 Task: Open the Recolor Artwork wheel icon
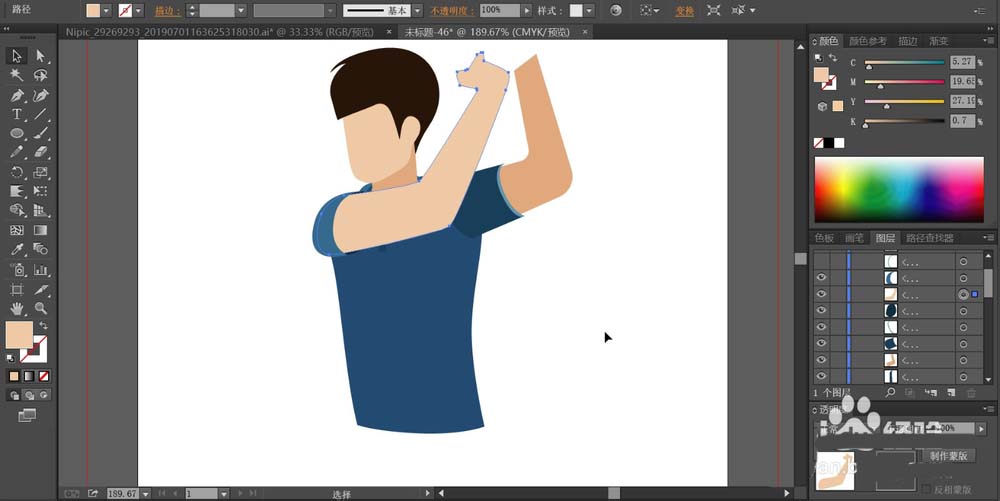coord(615,10)
